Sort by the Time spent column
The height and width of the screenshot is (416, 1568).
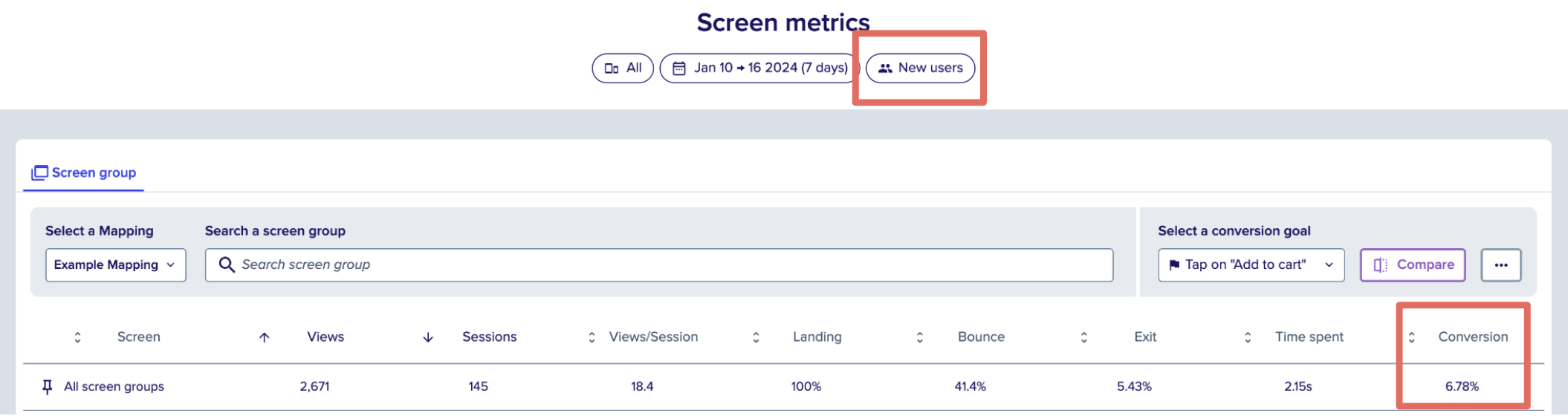pyautogui.click(x=1248, y=337)
